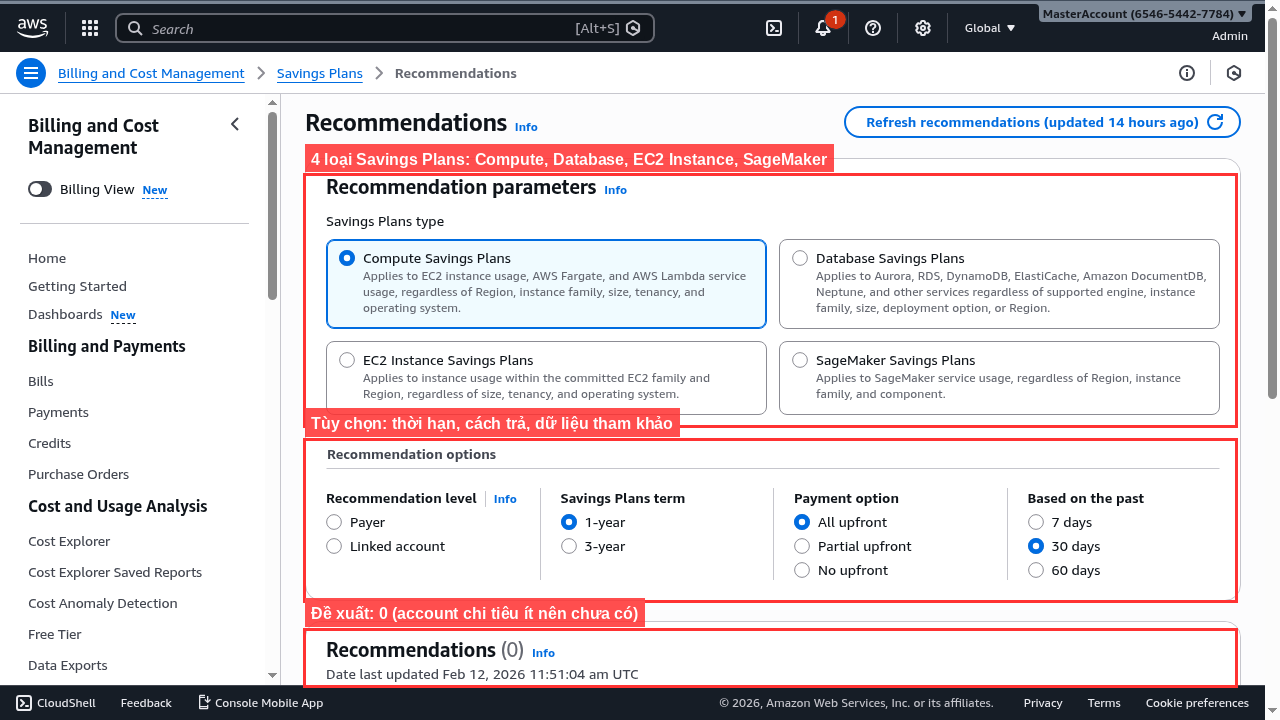The width and height of the screenshot is (1280, 720).
Task: Open settings gear in top bar
Action: coord(923,28)
